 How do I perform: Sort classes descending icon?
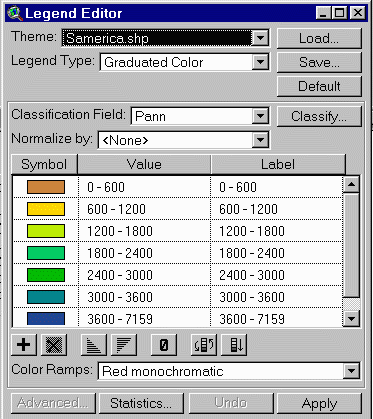click(124, 345)
